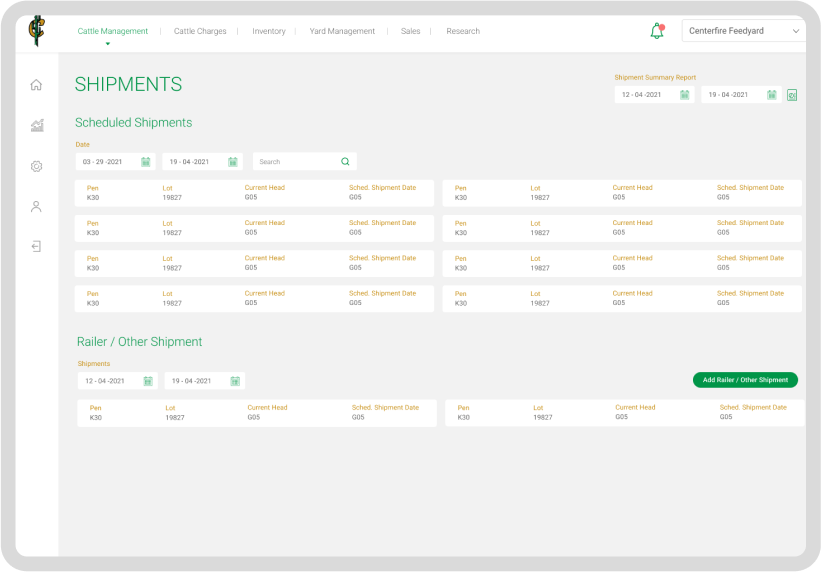This screenshot has width=821, height=572.
Task: Switch to the Cattle Charges tab
Action: (200, 31)
